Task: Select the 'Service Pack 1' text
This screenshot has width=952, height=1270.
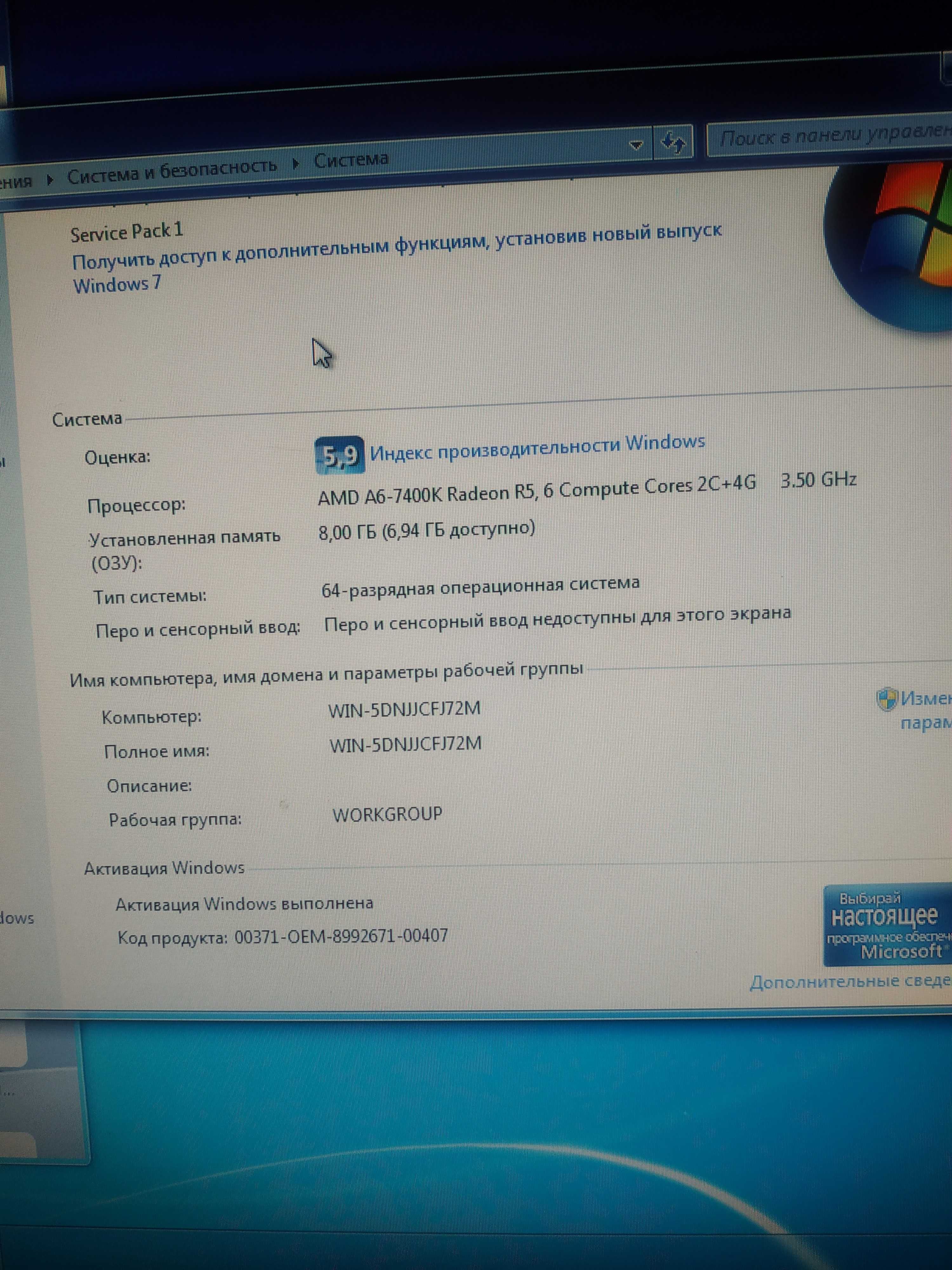Action: tap(127, 232)
